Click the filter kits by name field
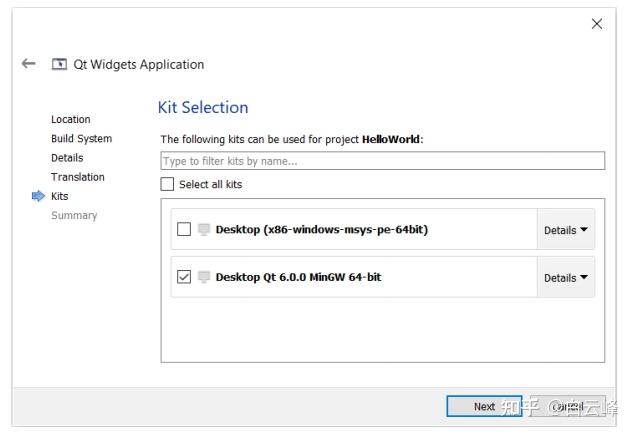Image resolution: width=635 pixels, height=434 pixels. 382,161
